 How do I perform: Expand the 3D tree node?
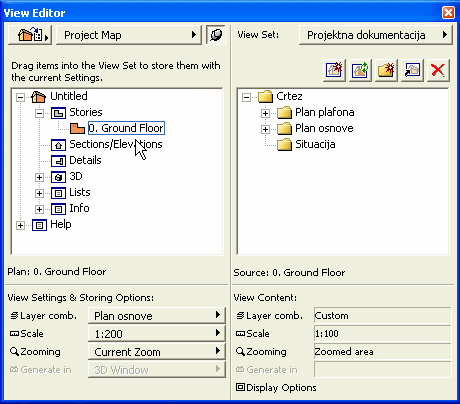(x=39, y=177)
